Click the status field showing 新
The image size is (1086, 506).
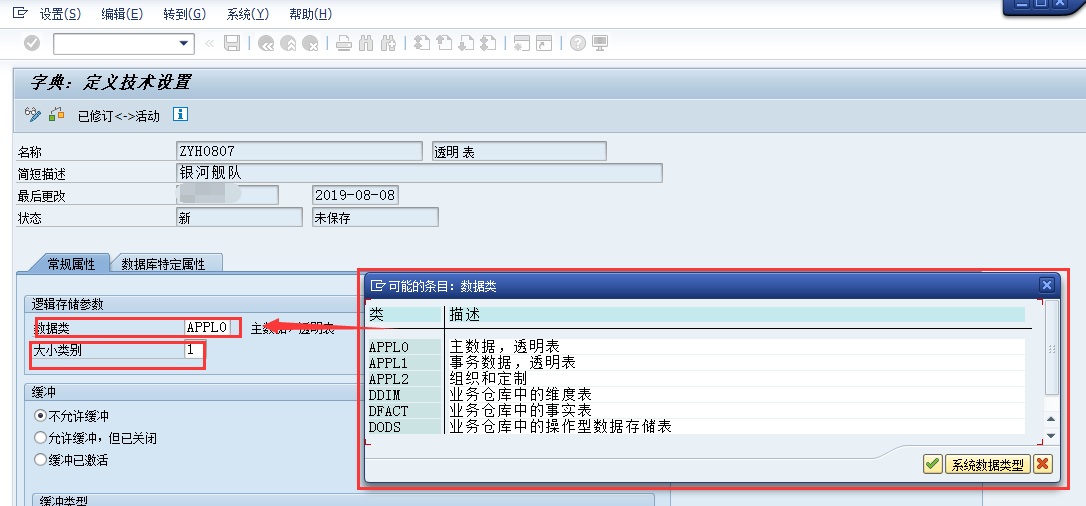click(x=240, y=217)
